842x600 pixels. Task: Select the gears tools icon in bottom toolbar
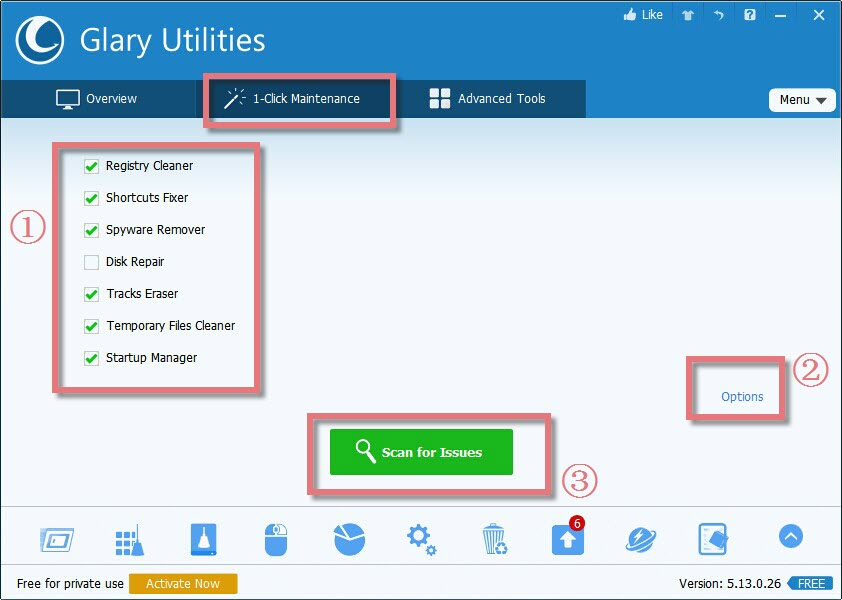click(421, 538)
